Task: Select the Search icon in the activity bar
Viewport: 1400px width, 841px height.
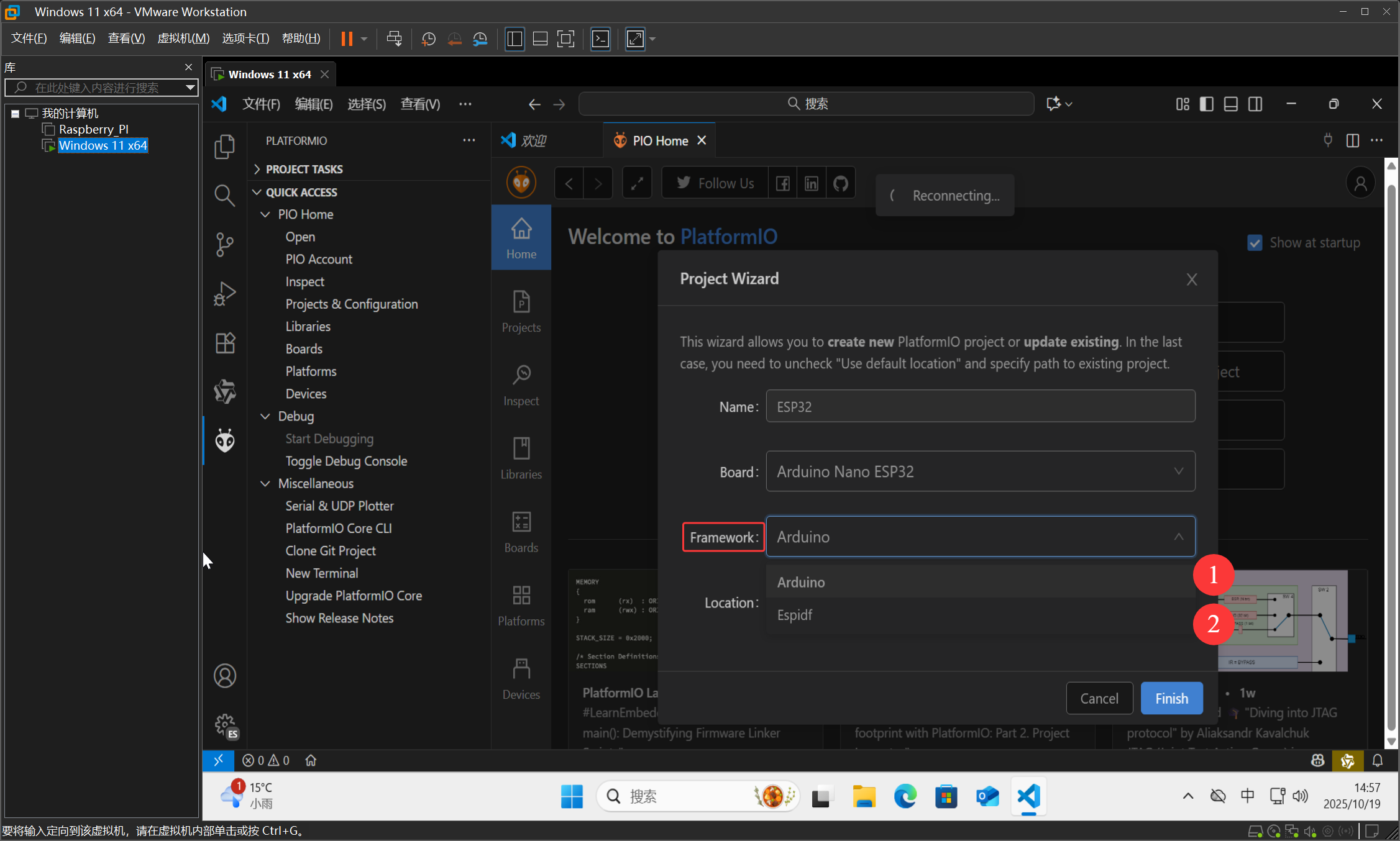Action: (224, 195)
